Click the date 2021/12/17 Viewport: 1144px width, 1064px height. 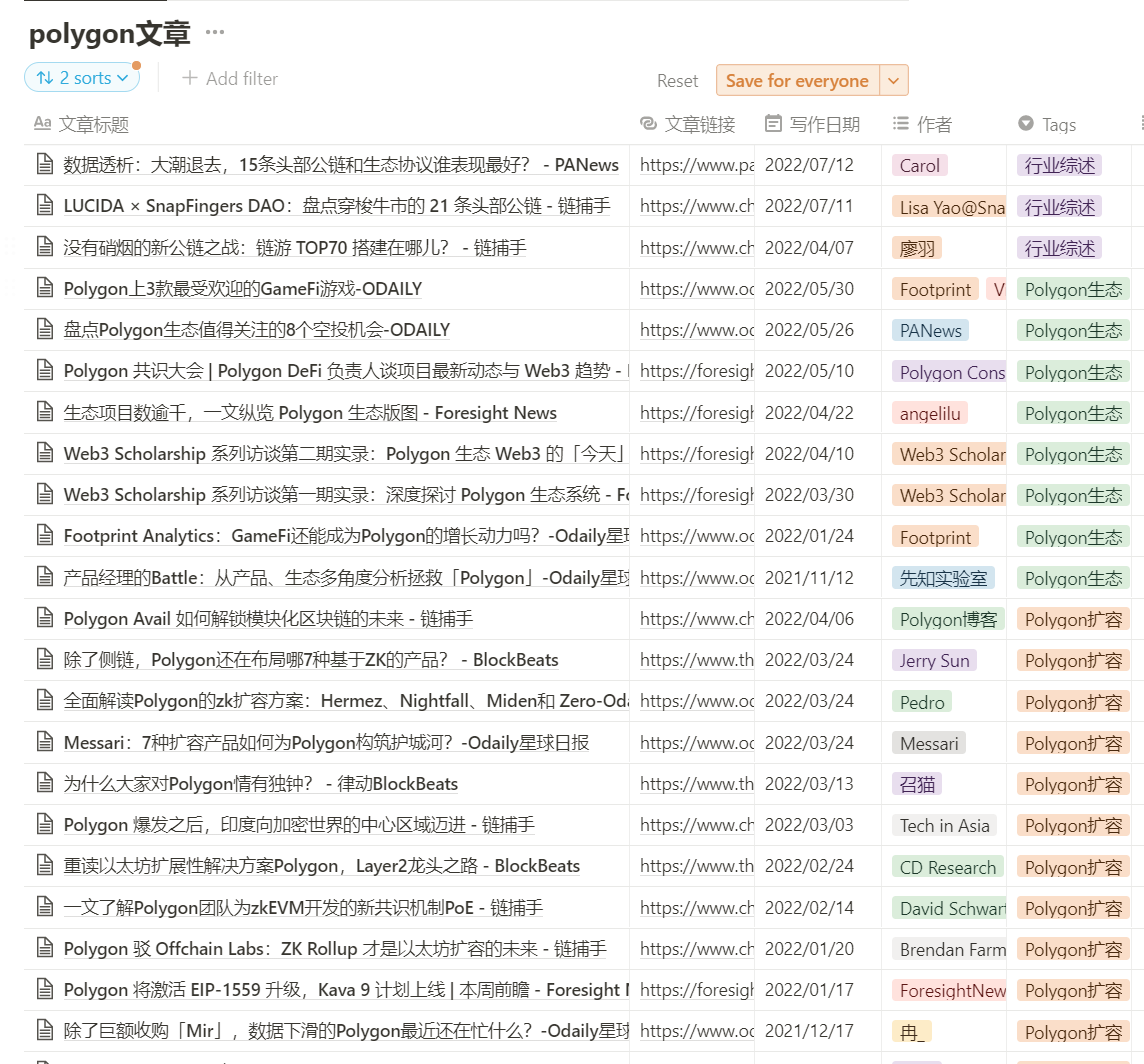[809, 1031]
